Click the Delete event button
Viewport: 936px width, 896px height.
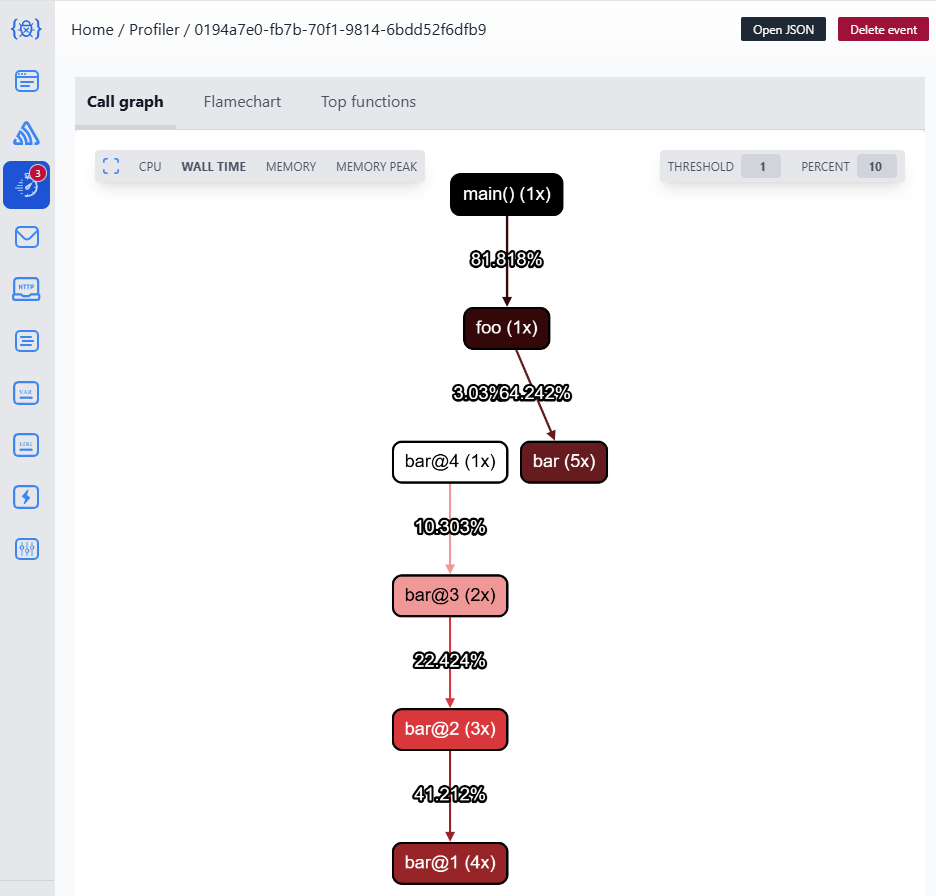pos(883,29)
